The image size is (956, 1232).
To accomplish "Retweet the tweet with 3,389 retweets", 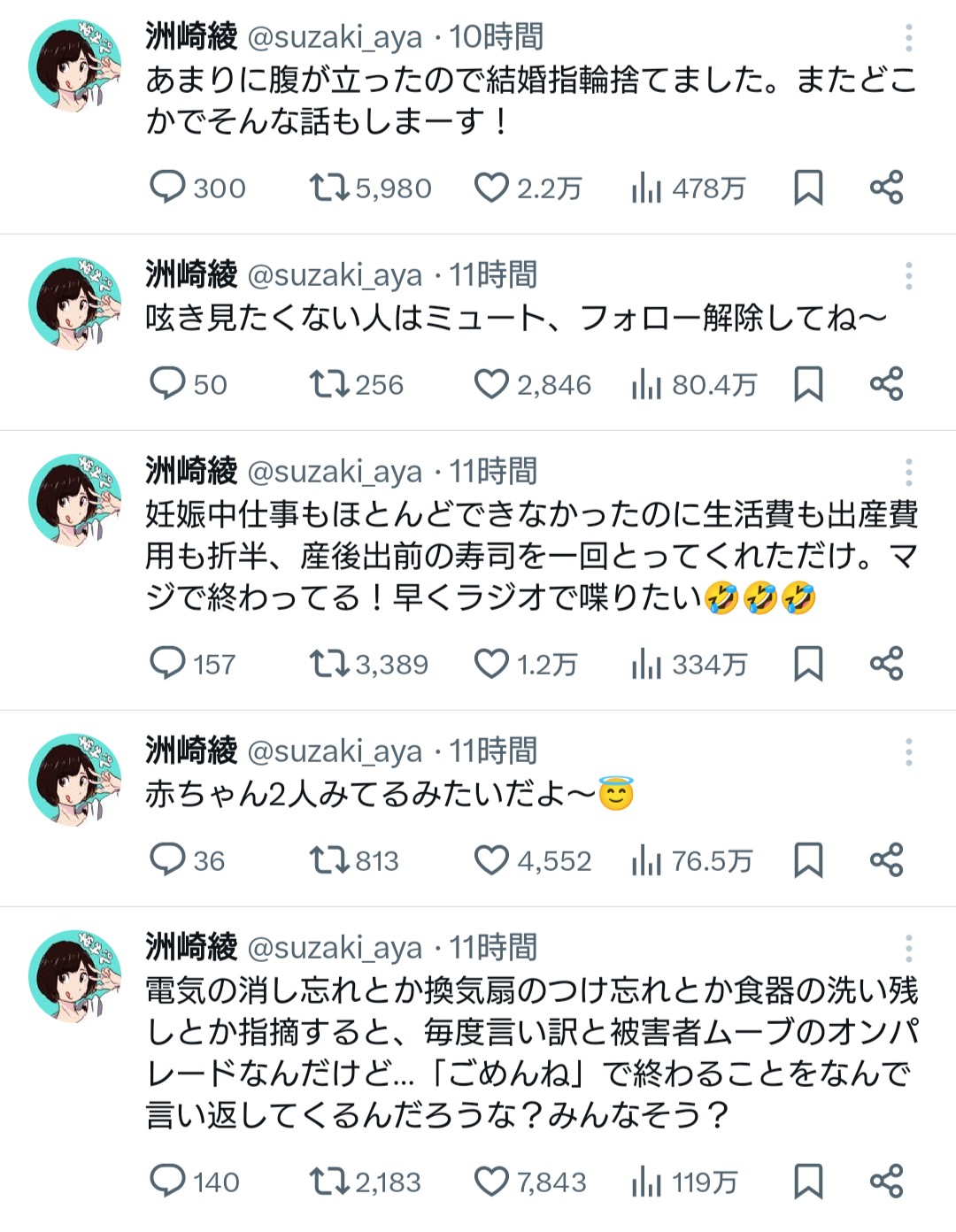I will 329,664.
